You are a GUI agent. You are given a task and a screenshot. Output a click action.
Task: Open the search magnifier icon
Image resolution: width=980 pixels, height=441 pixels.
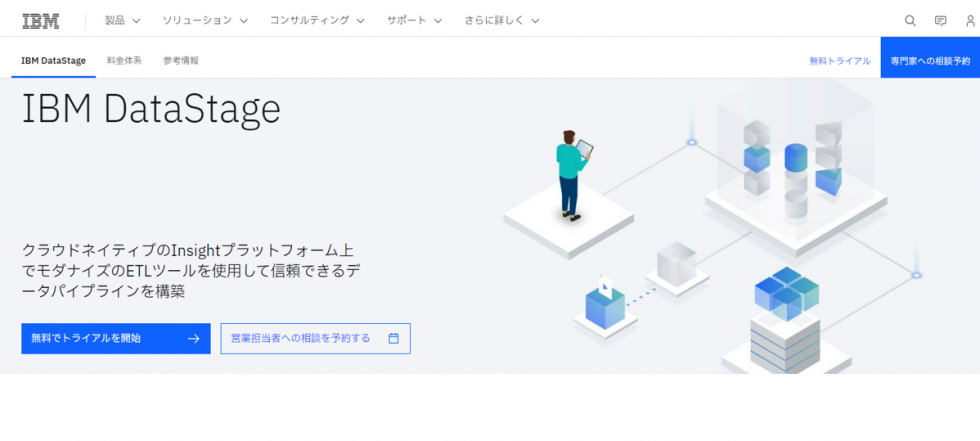pyautogui.click(x=910, y=20)
